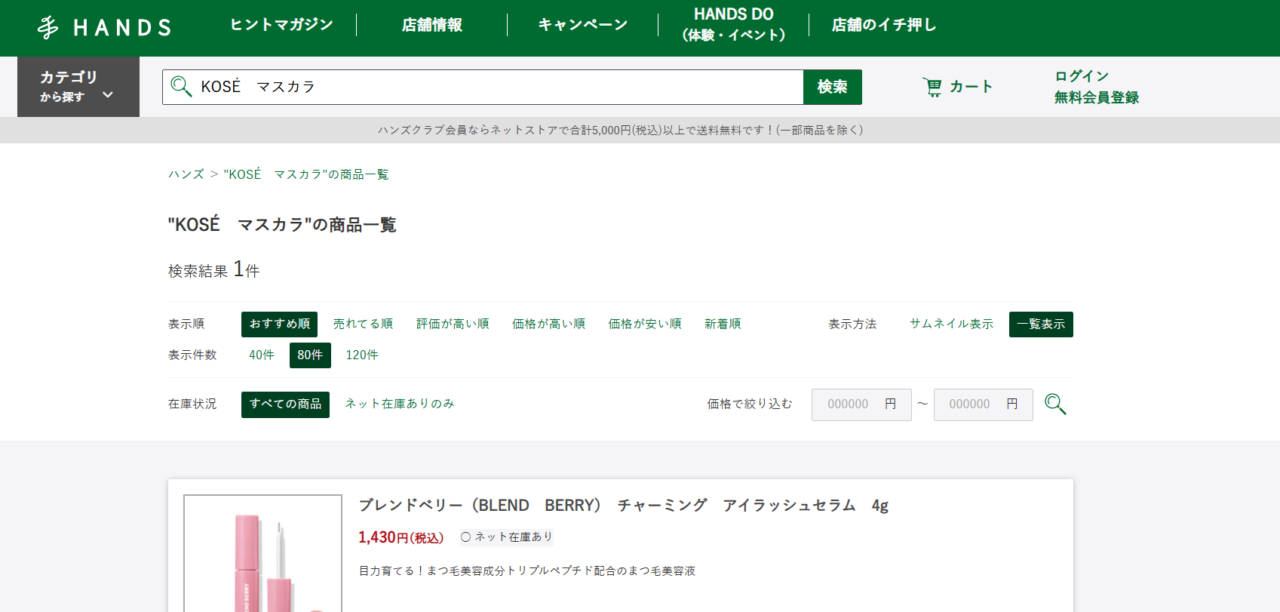Click the HANDS logo

(x=104, y=28)
